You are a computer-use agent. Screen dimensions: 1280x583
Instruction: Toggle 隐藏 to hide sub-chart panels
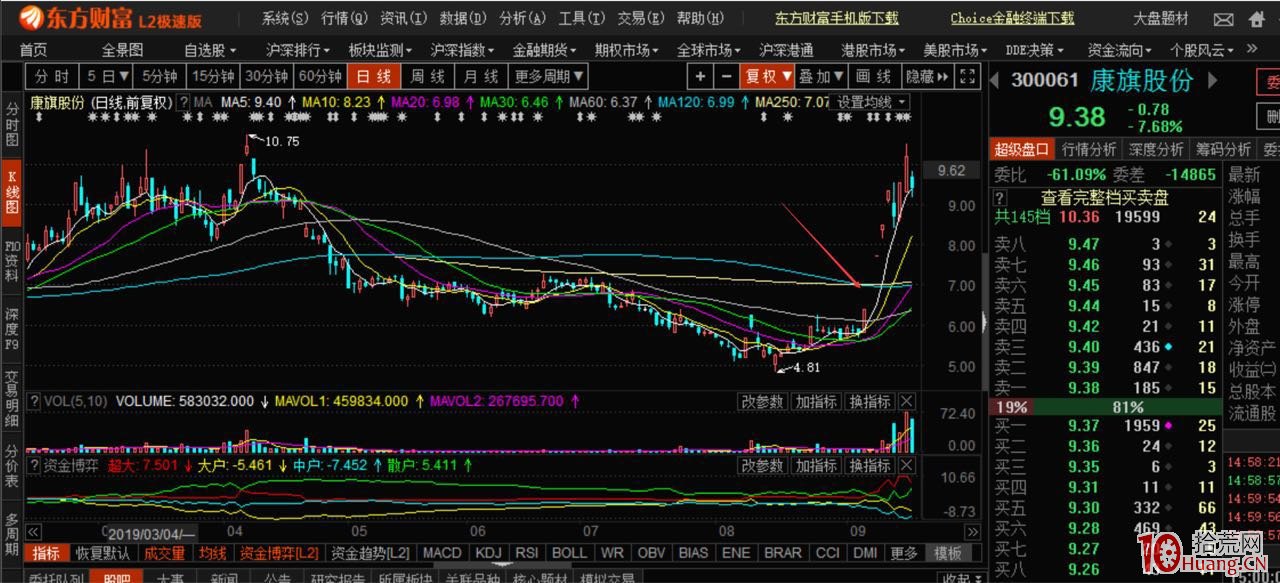(x=925, y=75)
